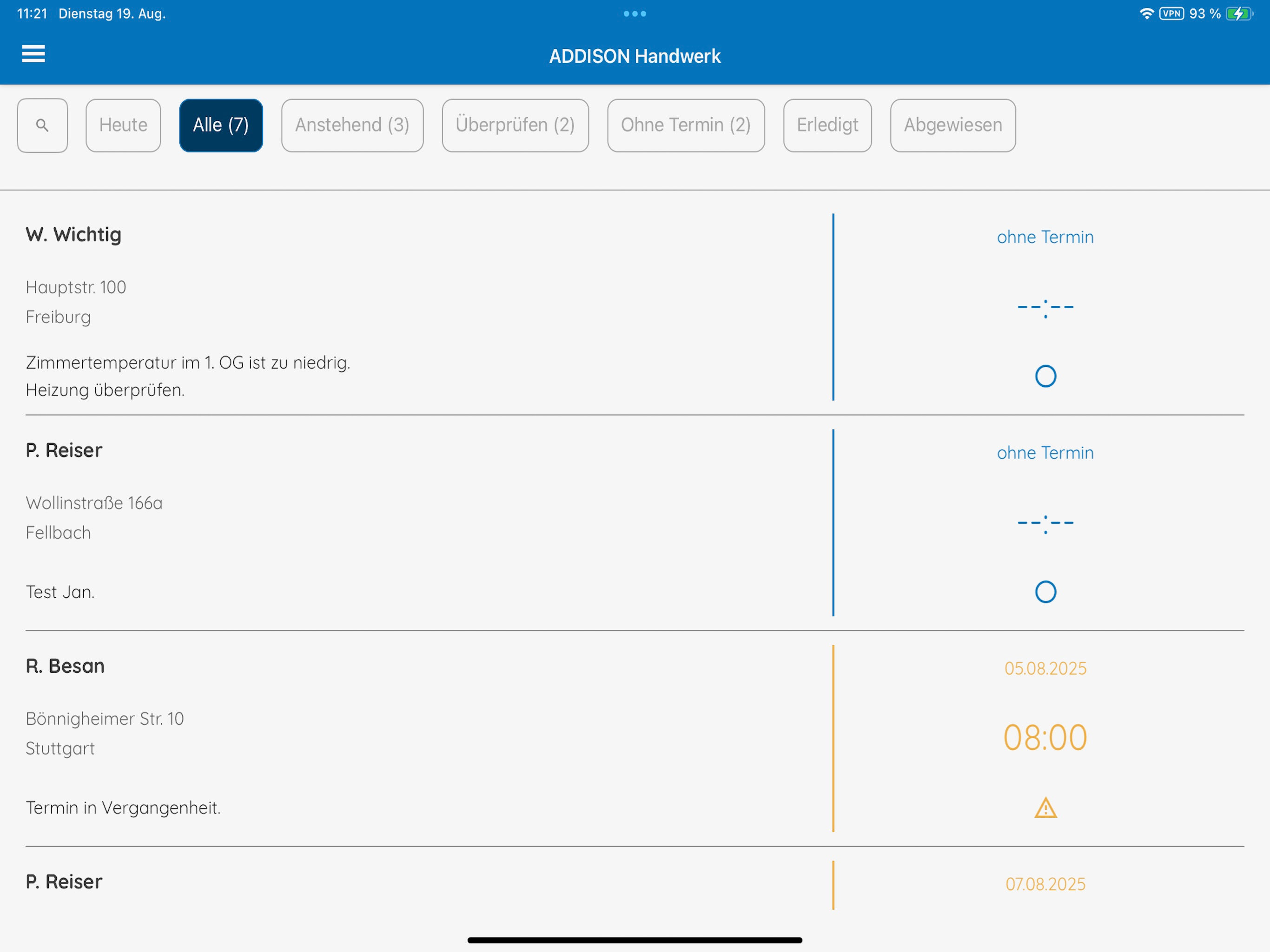Tap the city 'Freiburg'
Screen dimensions: 1270x952
(58, 317)
